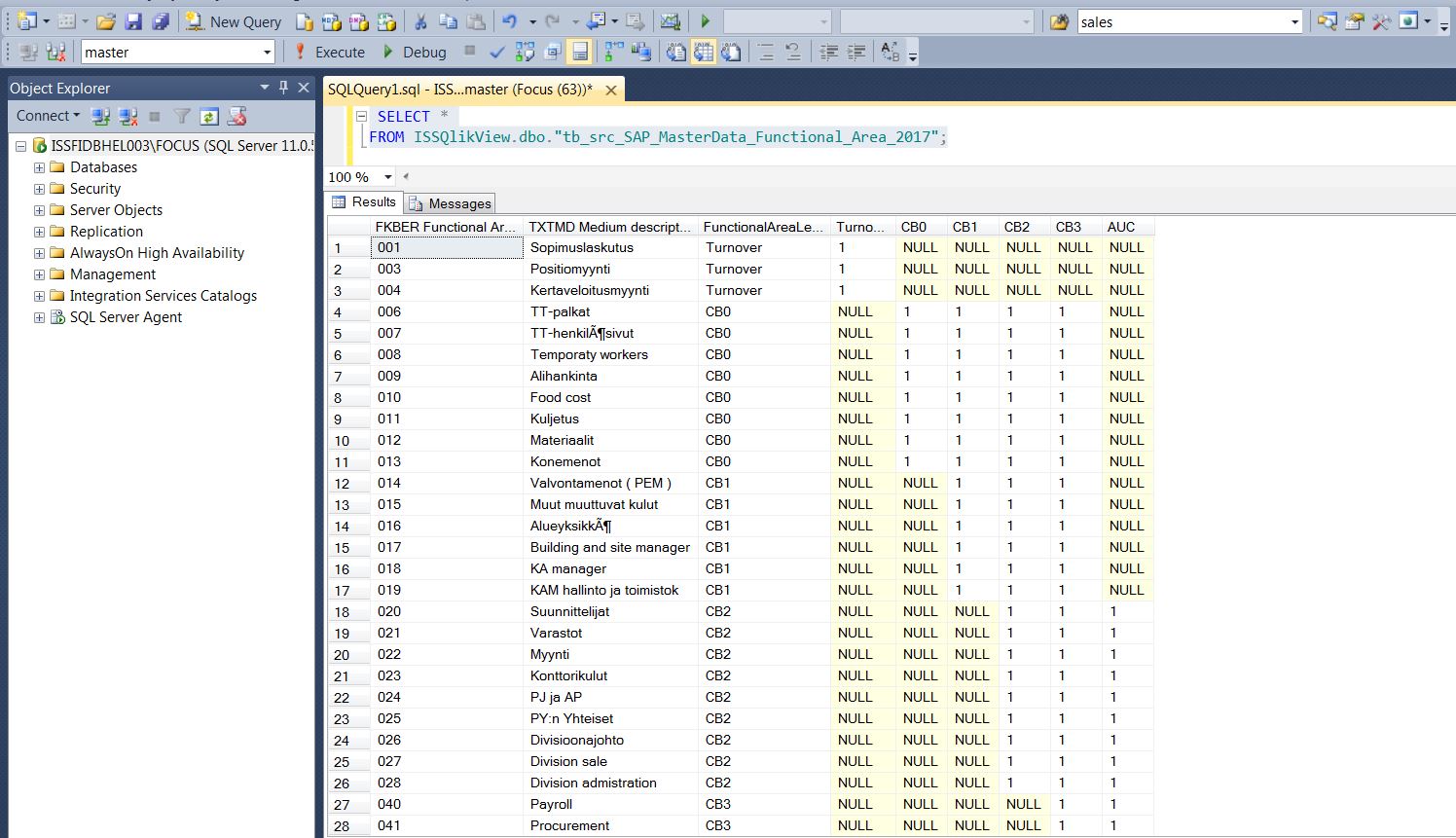Open the master database dropdown
The image size is (1456, 838).
coord(267,53)
